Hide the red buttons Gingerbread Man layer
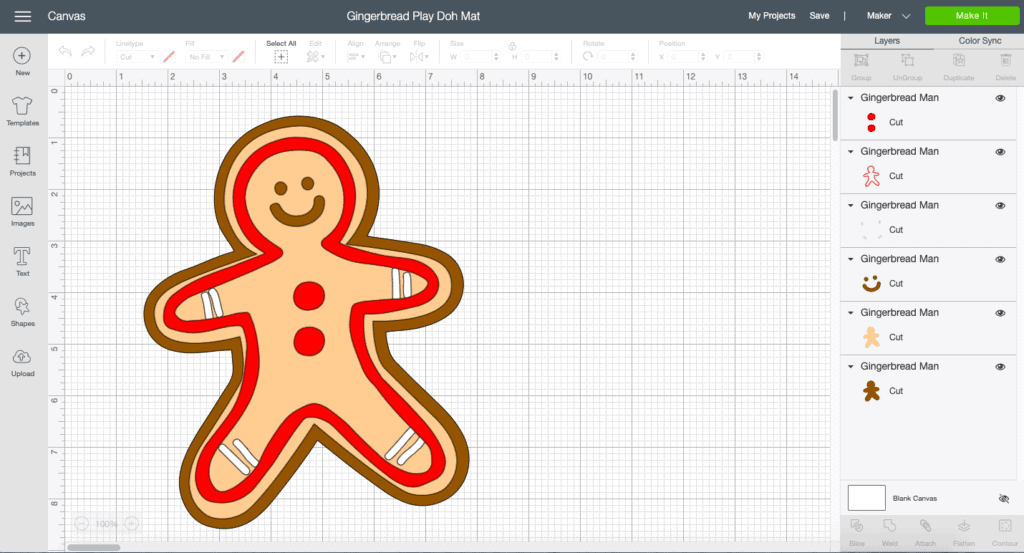This screenshot has width=1024, height=553. [1000, 98]
